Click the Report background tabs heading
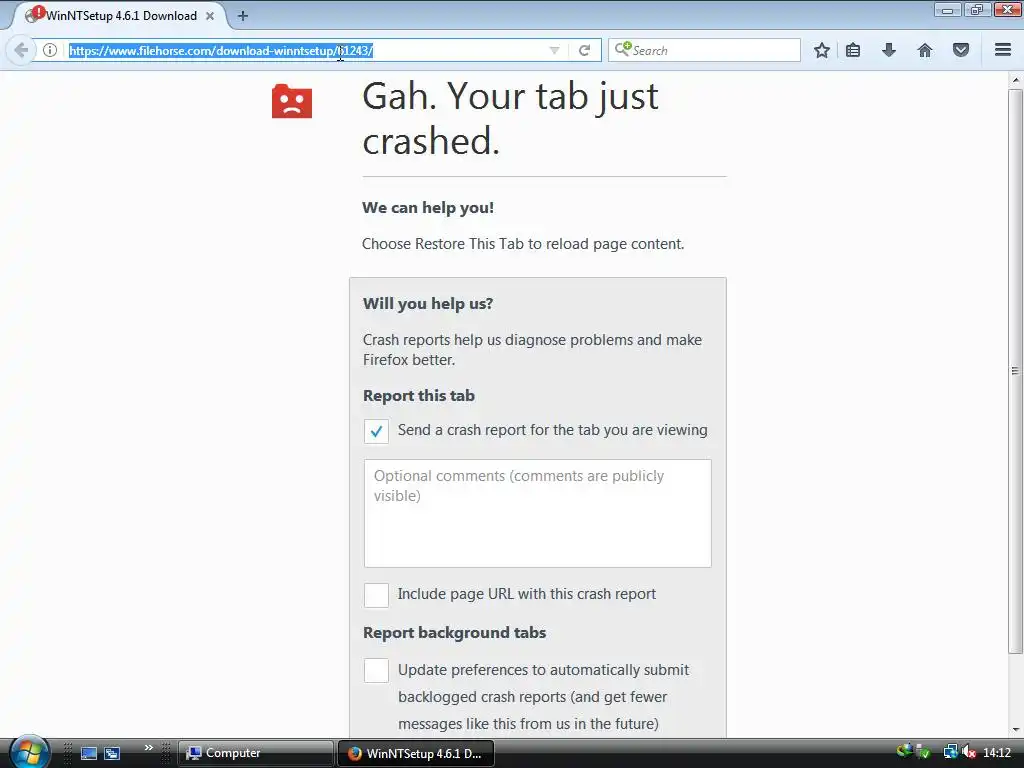The width and height of the screenshot is (1024, 768). [455, 633]
